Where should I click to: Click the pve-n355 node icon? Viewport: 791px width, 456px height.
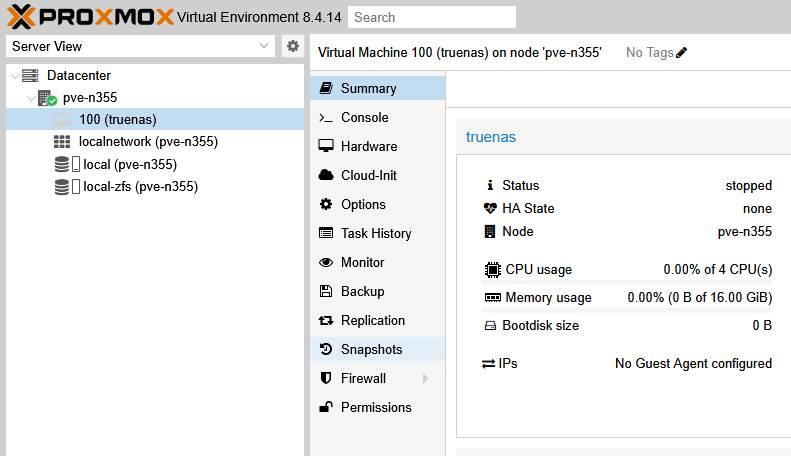point(47,98)
